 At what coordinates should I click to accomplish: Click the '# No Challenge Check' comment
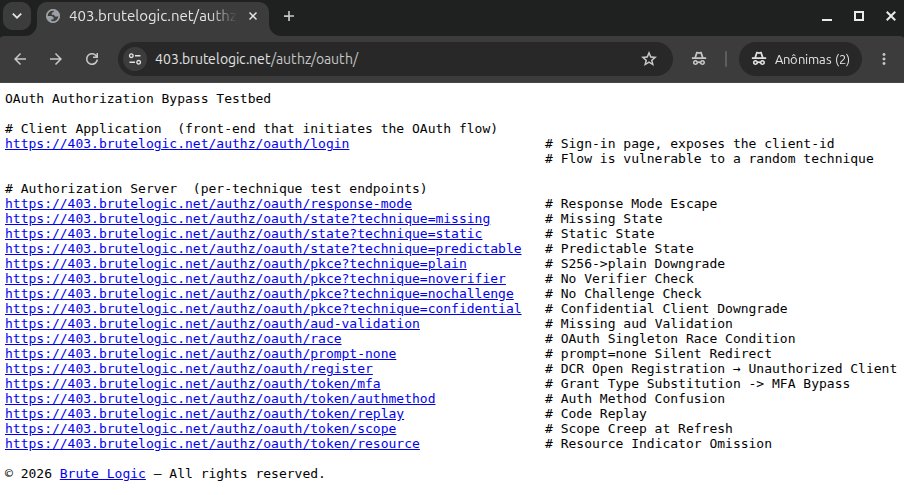[623, 293]
